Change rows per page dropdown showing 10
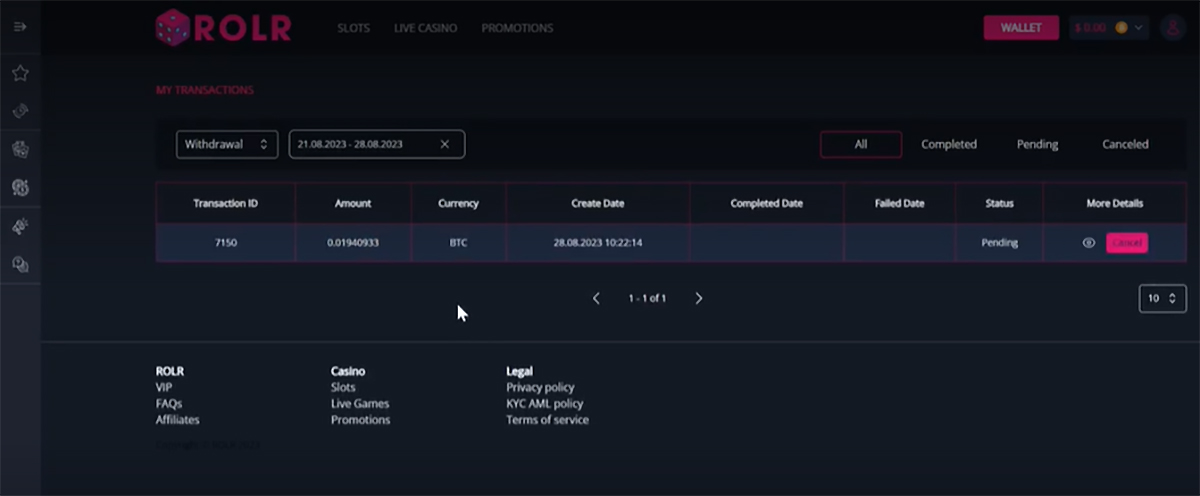 click(x=1162, y=298)
